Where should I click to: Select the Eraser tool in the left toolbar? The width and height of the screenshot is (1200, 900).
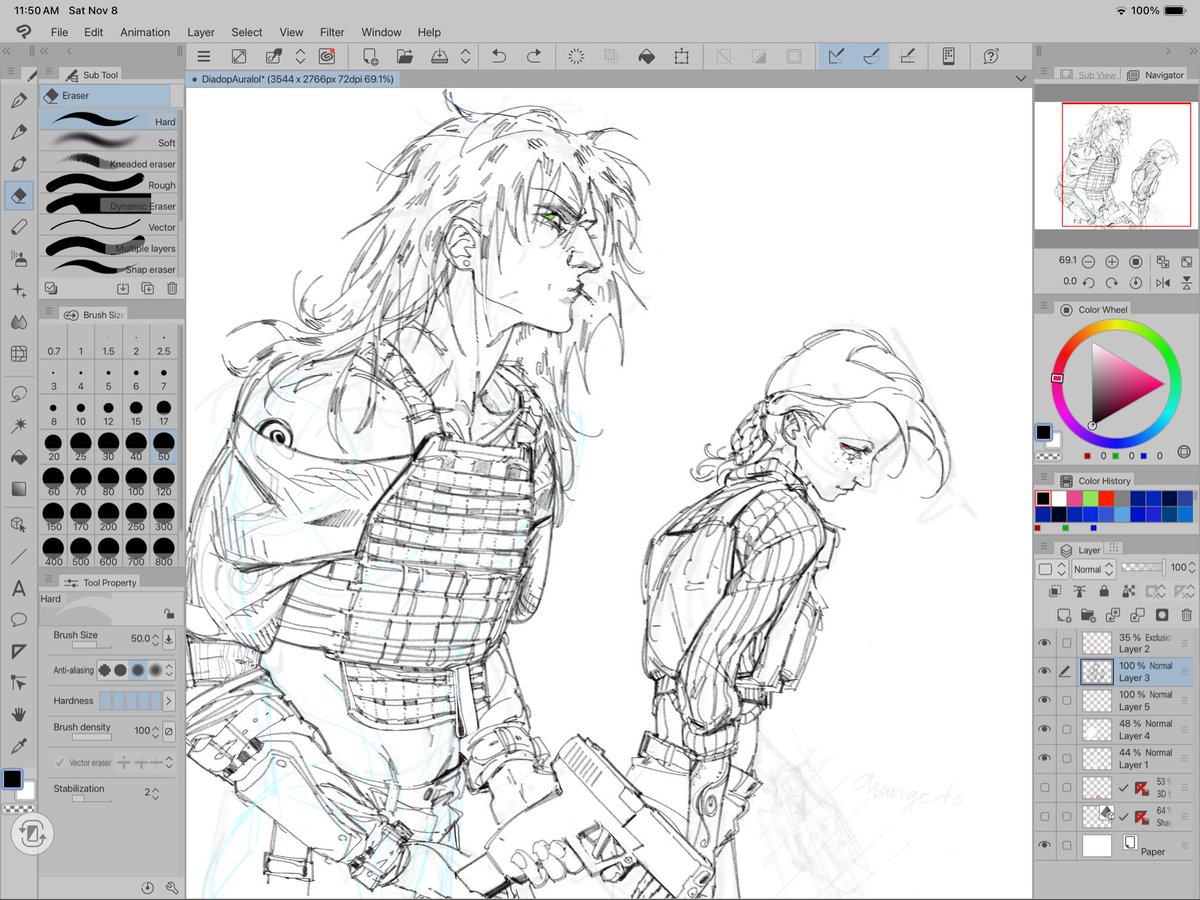[x=18, y=196]
